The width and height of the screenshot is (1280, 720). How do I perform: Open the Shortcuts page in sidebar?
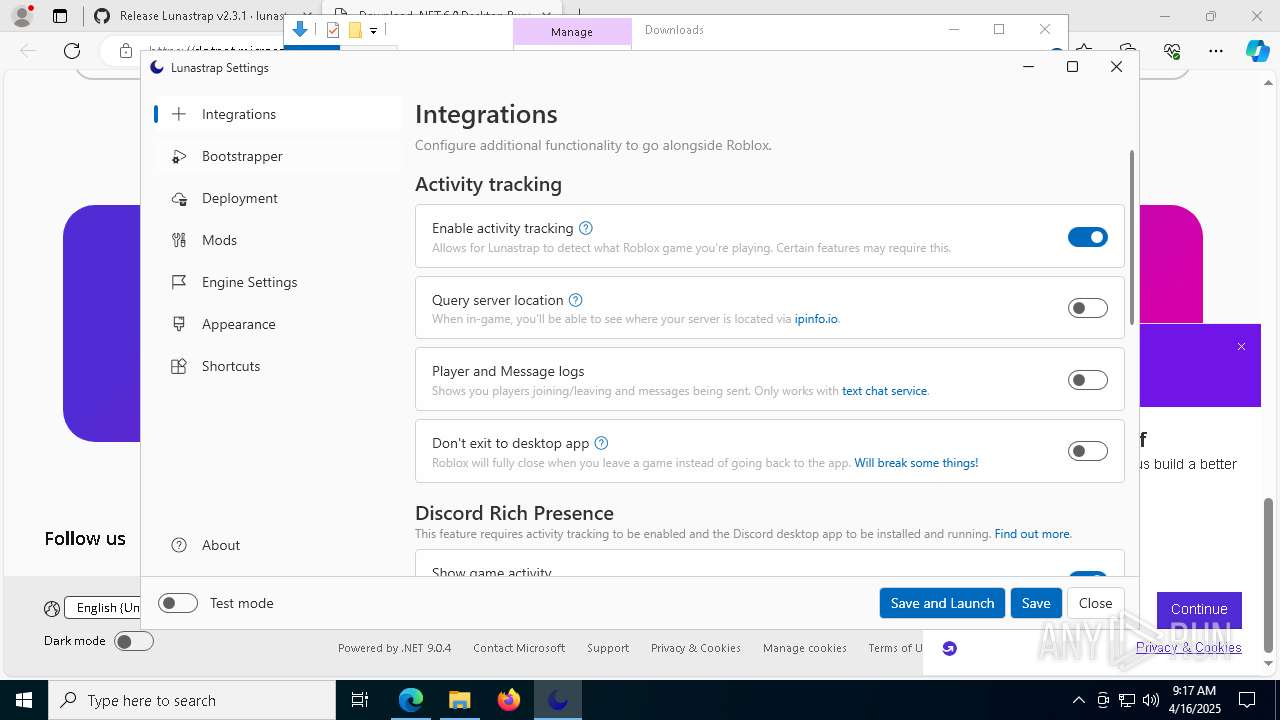[x=277, y=366]
